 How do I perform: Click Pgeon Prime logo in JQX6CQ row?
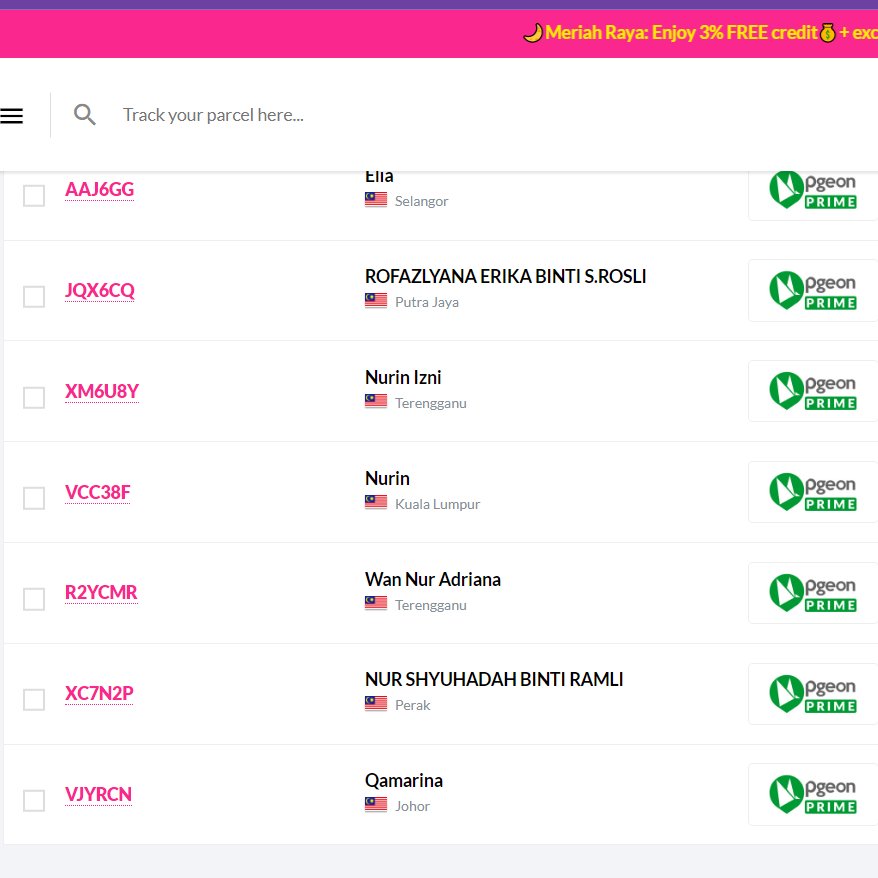click(x=812, y=291)
